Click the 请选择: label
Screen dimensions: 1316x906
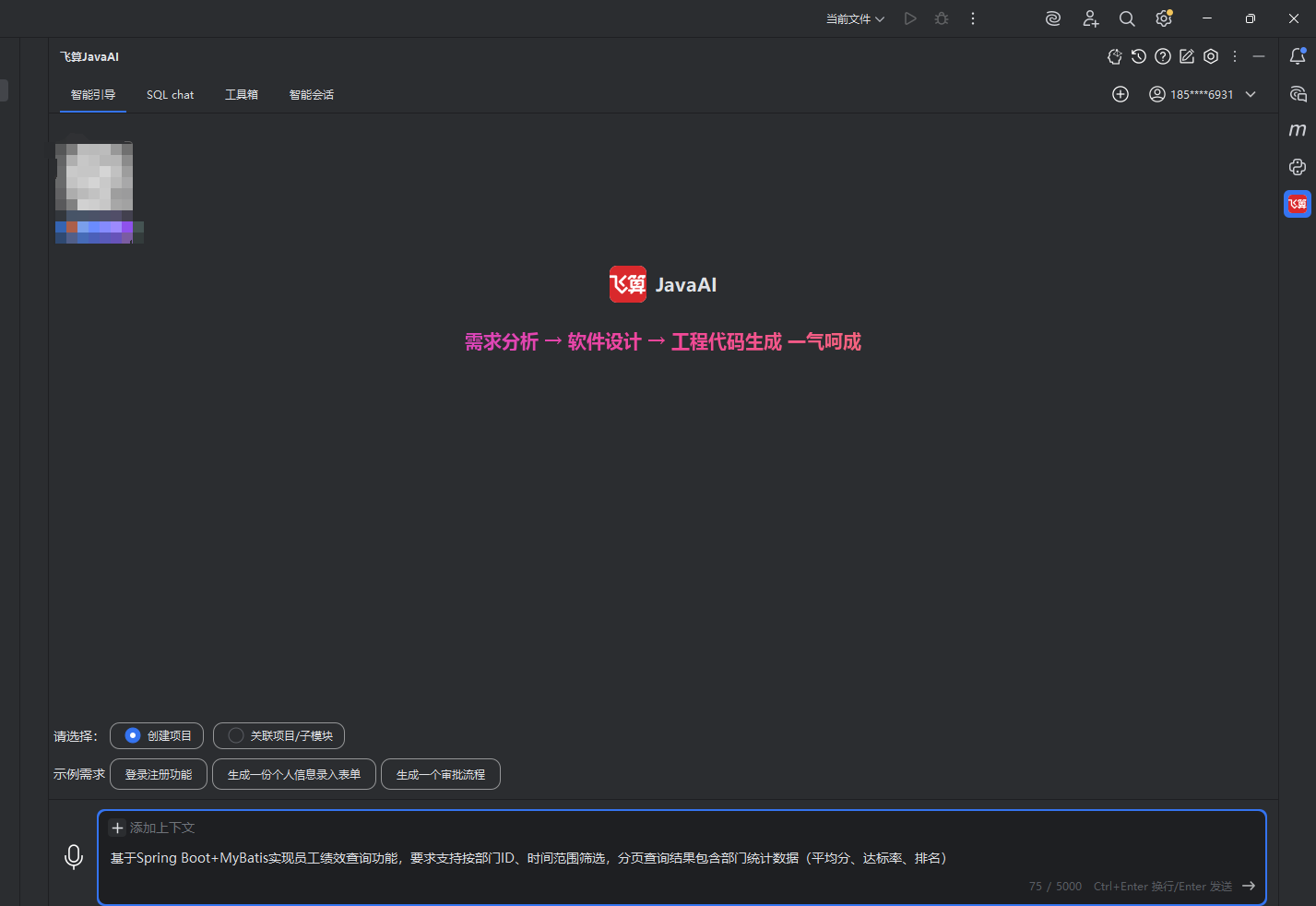click(76, 736)
